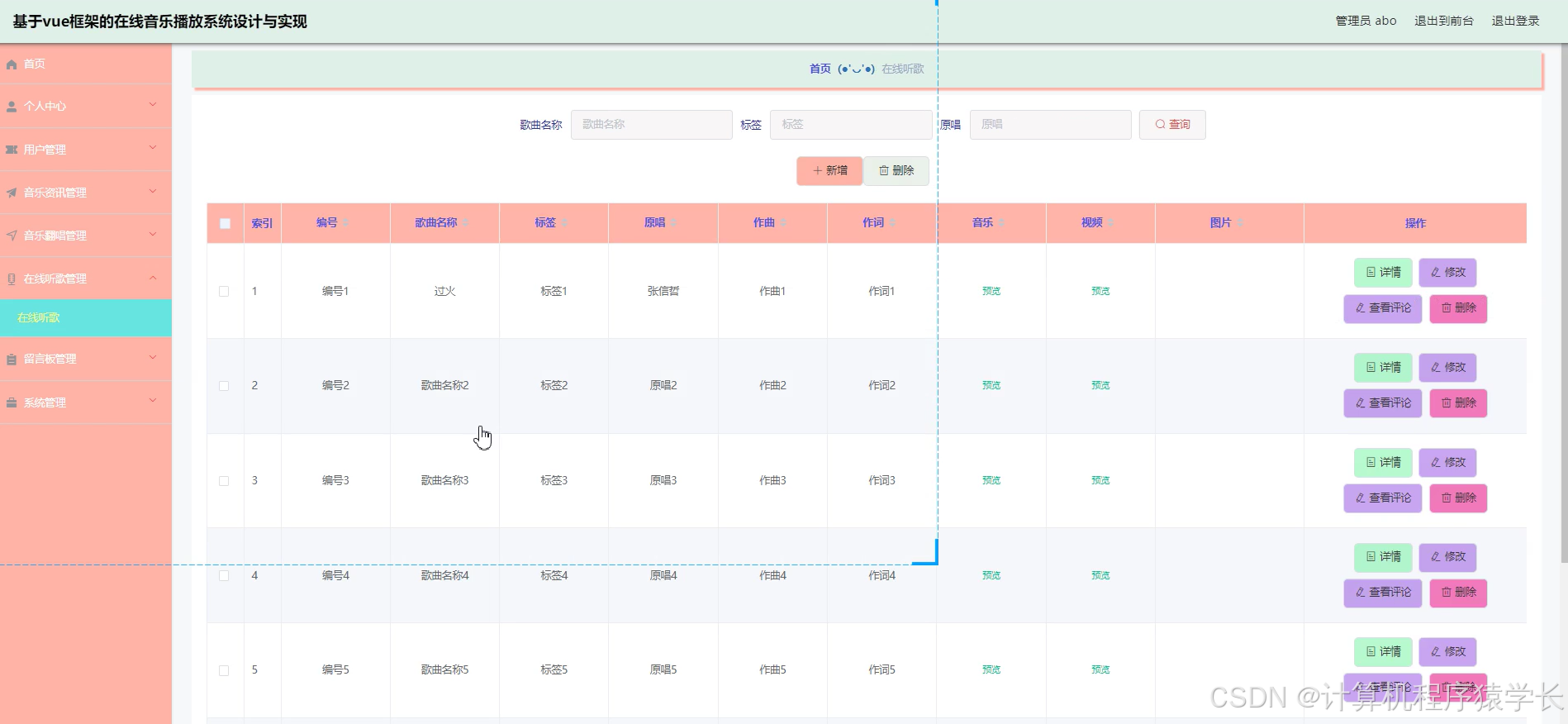Sort by 作曲 column arrows
The height and width of the screenshot is (724, 1568).
tap(783, 223)
